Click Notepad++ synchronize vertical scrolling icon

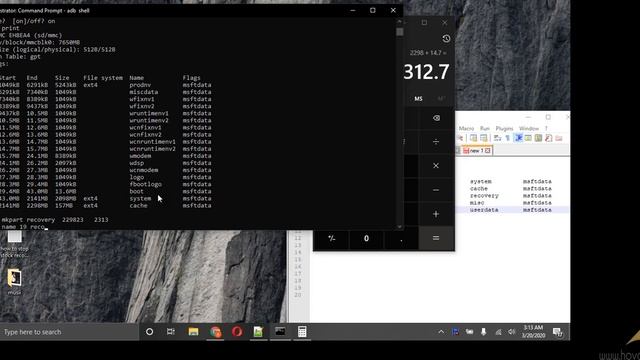[x=473, y=138]
